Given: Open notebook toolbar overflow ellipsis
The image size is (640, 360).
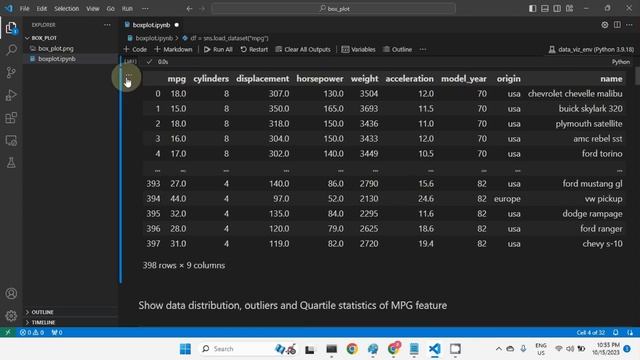Looking at the screenshot, I should [423, 49].
